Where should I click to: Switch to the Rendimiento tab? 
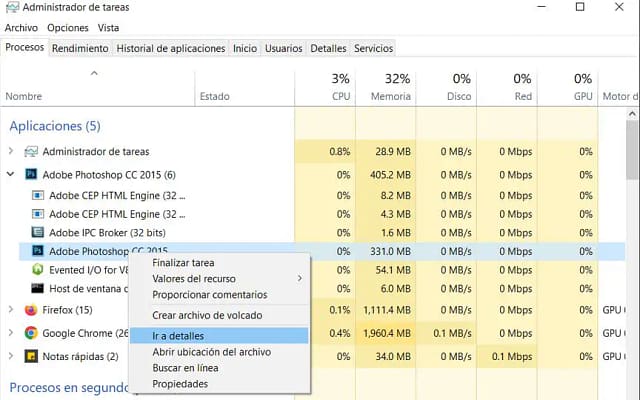(80, 48)
